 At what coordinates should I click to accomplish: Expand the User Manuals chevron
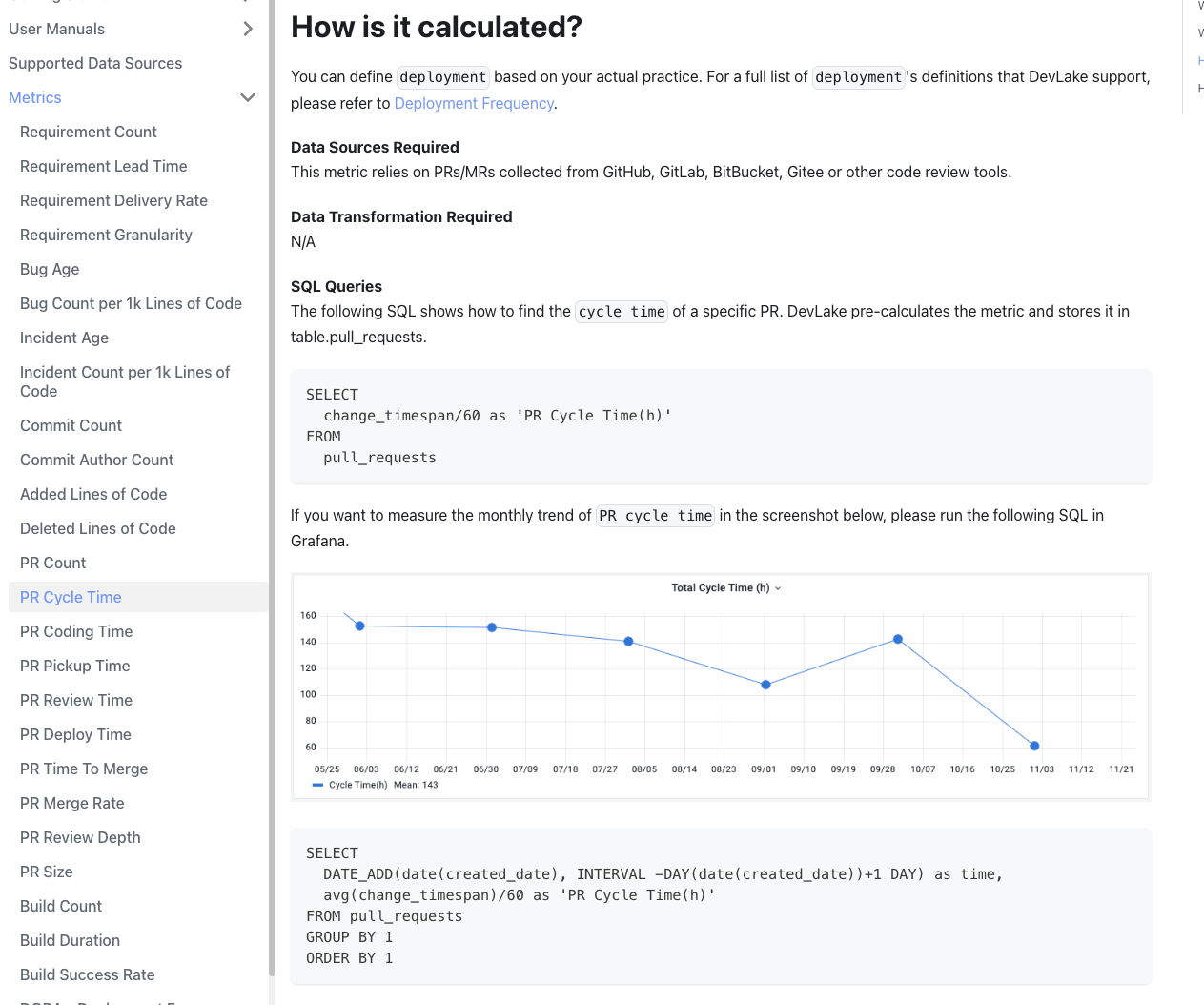tap(248, 29)
